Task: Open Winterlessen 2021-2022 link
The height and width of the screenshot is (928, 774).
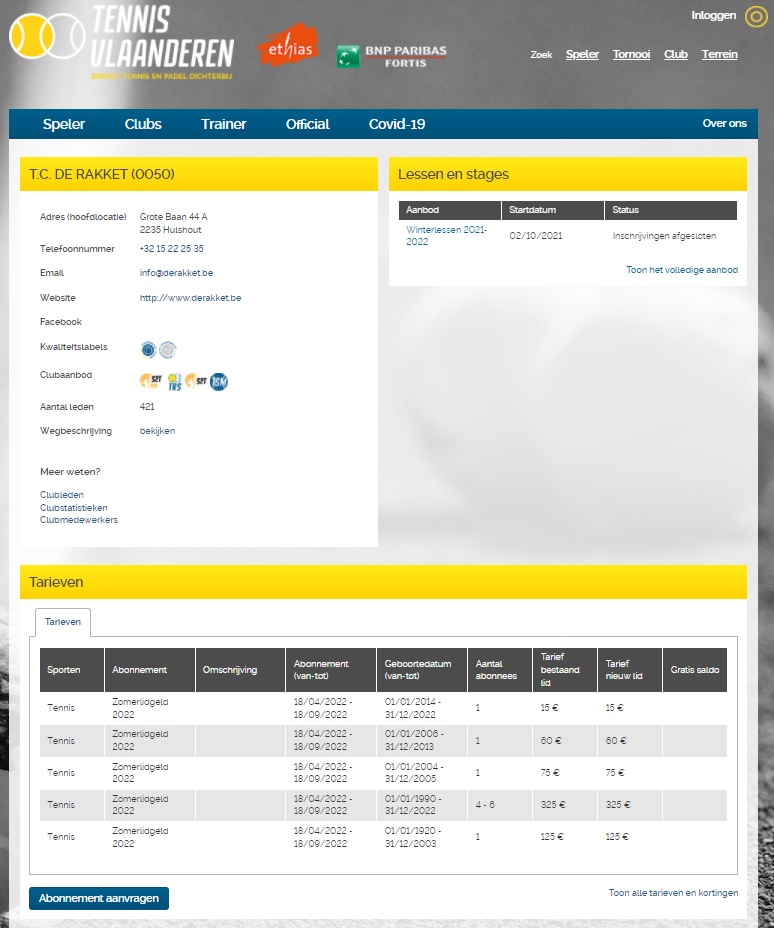Action: pos(446,236)
